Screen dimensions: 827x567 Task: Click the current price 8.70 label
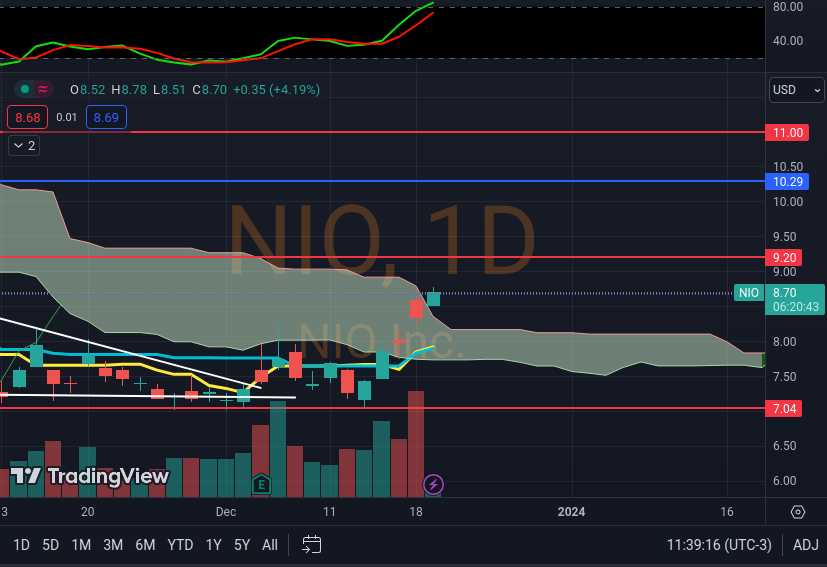785,293
